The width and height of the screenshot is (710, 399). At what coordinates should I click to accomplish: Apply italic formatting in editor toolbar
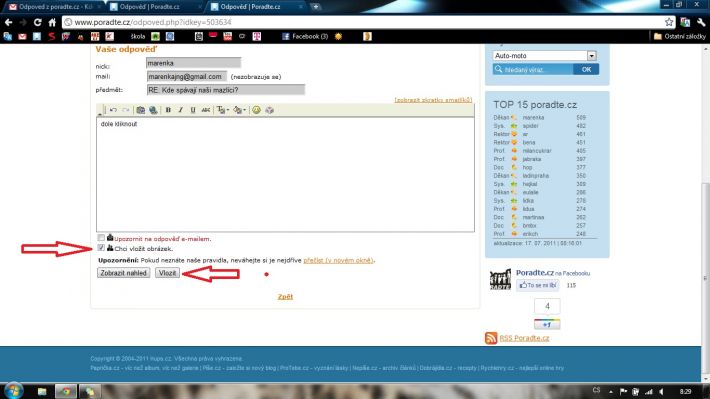click(x=181, y=110)
